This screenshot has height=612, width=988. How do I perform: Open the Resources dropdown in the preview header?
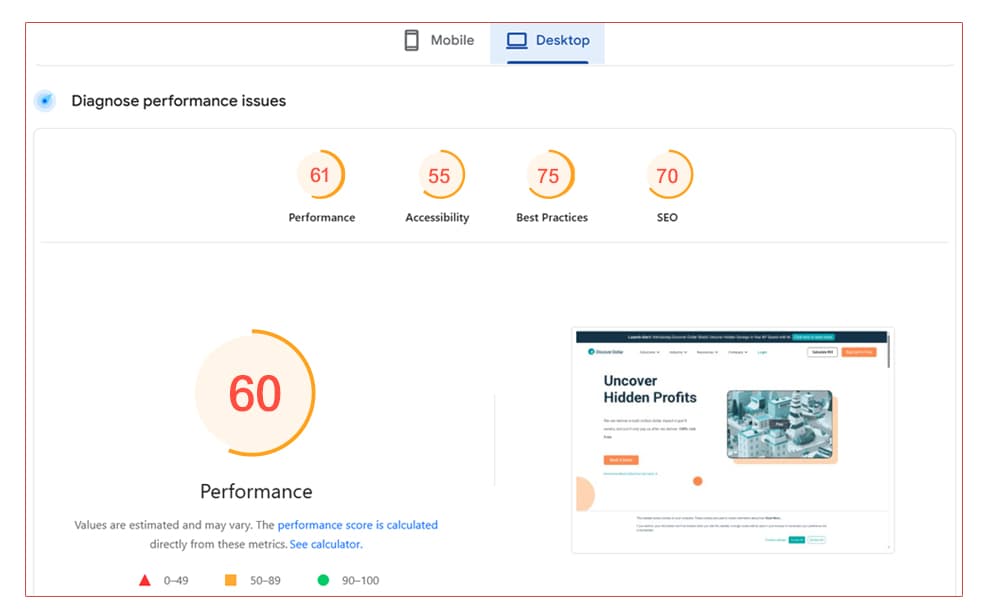point(707,352)
